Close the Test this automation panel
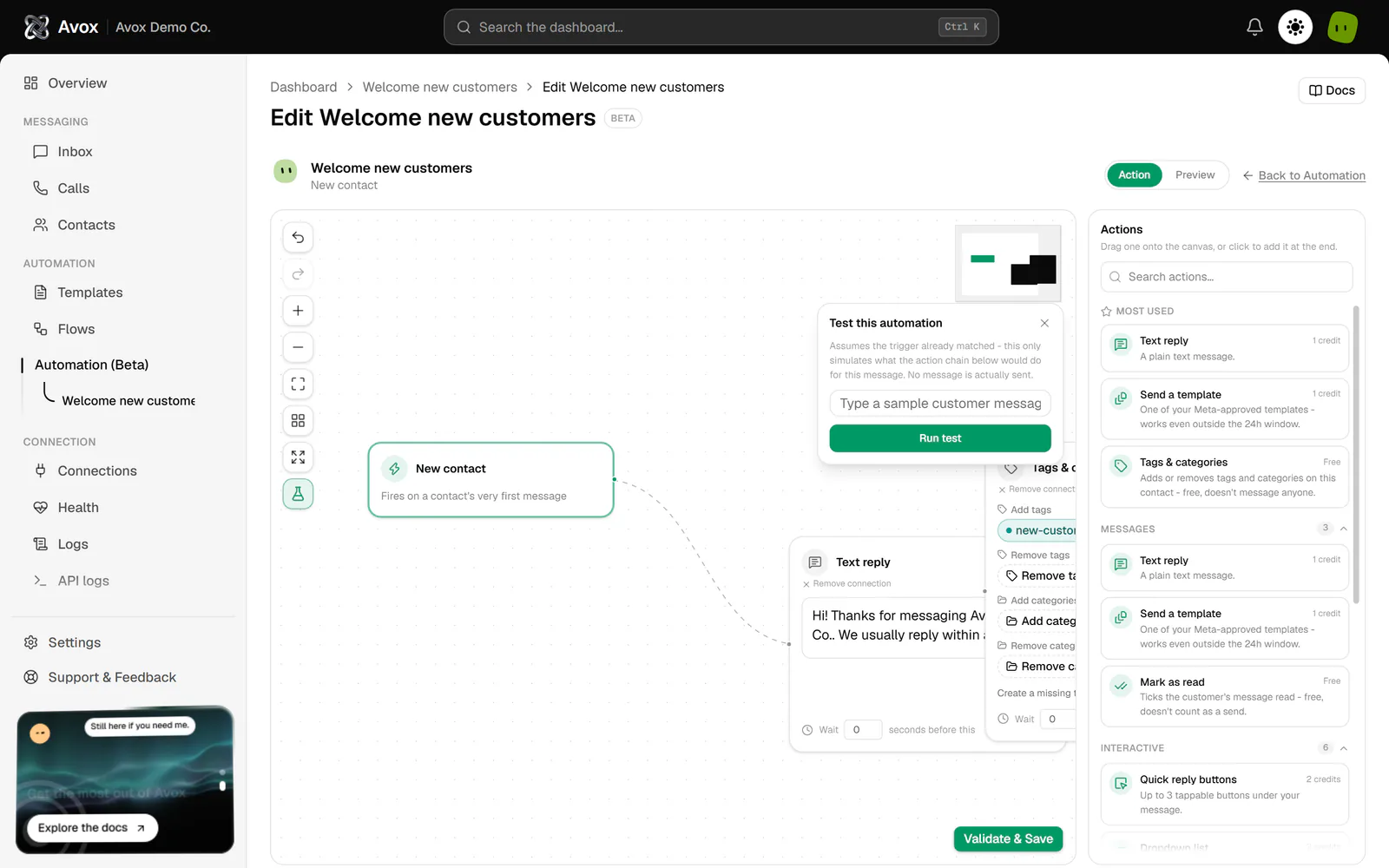This screenshot has width=1389, height=868. (1044, 323)
